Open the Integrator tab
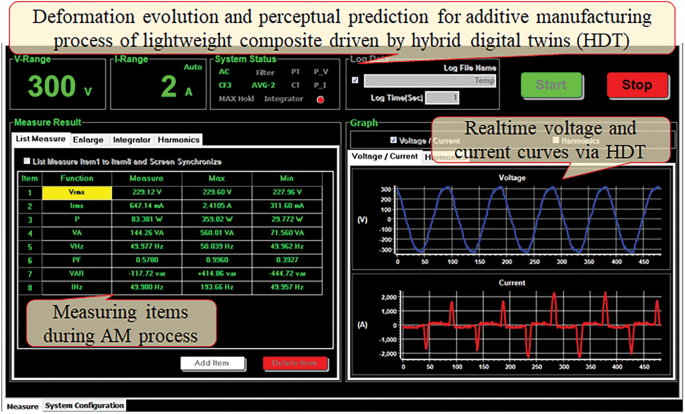This screenshot has height=414, width=685. pos(131,140)
